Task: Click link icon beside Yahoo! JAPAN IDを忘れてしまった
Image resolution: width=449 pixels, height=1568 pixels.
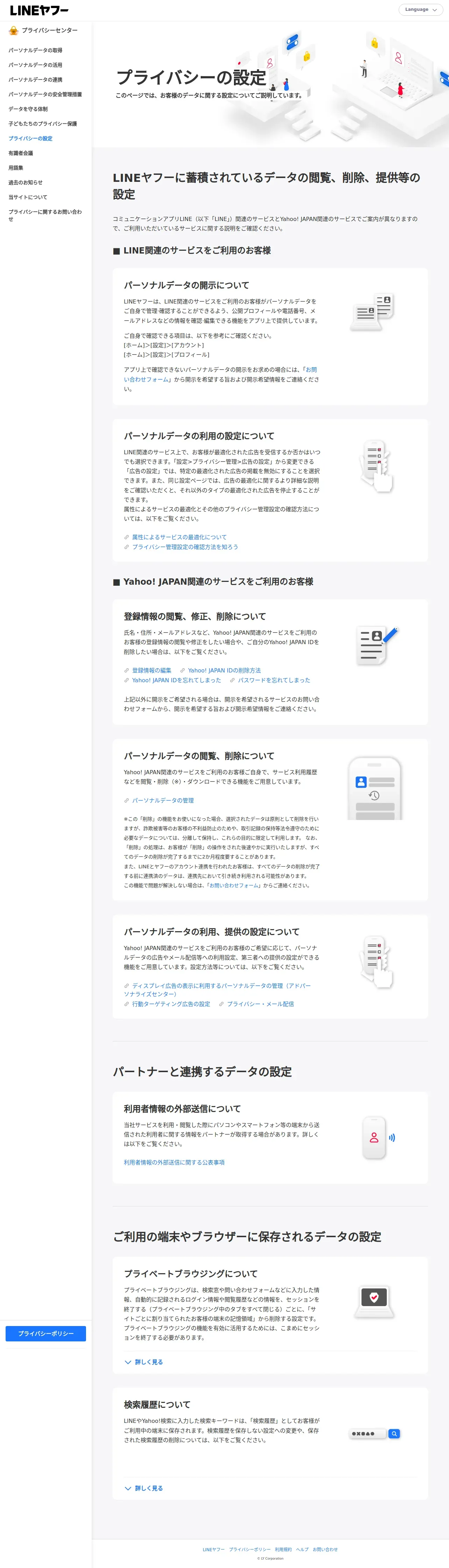Action: pyautogui.click(x=127, y=680)
